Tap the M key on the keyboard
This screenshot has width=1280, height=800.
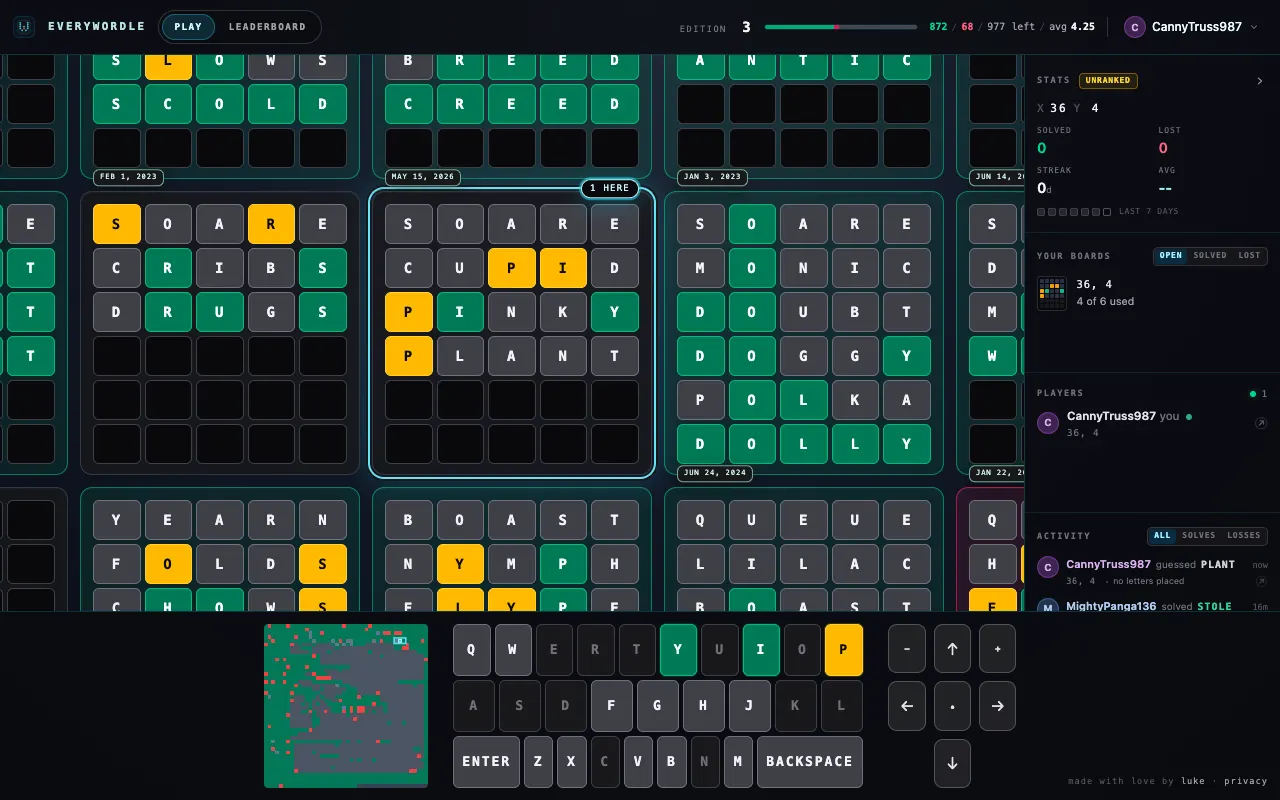point(738,762)
